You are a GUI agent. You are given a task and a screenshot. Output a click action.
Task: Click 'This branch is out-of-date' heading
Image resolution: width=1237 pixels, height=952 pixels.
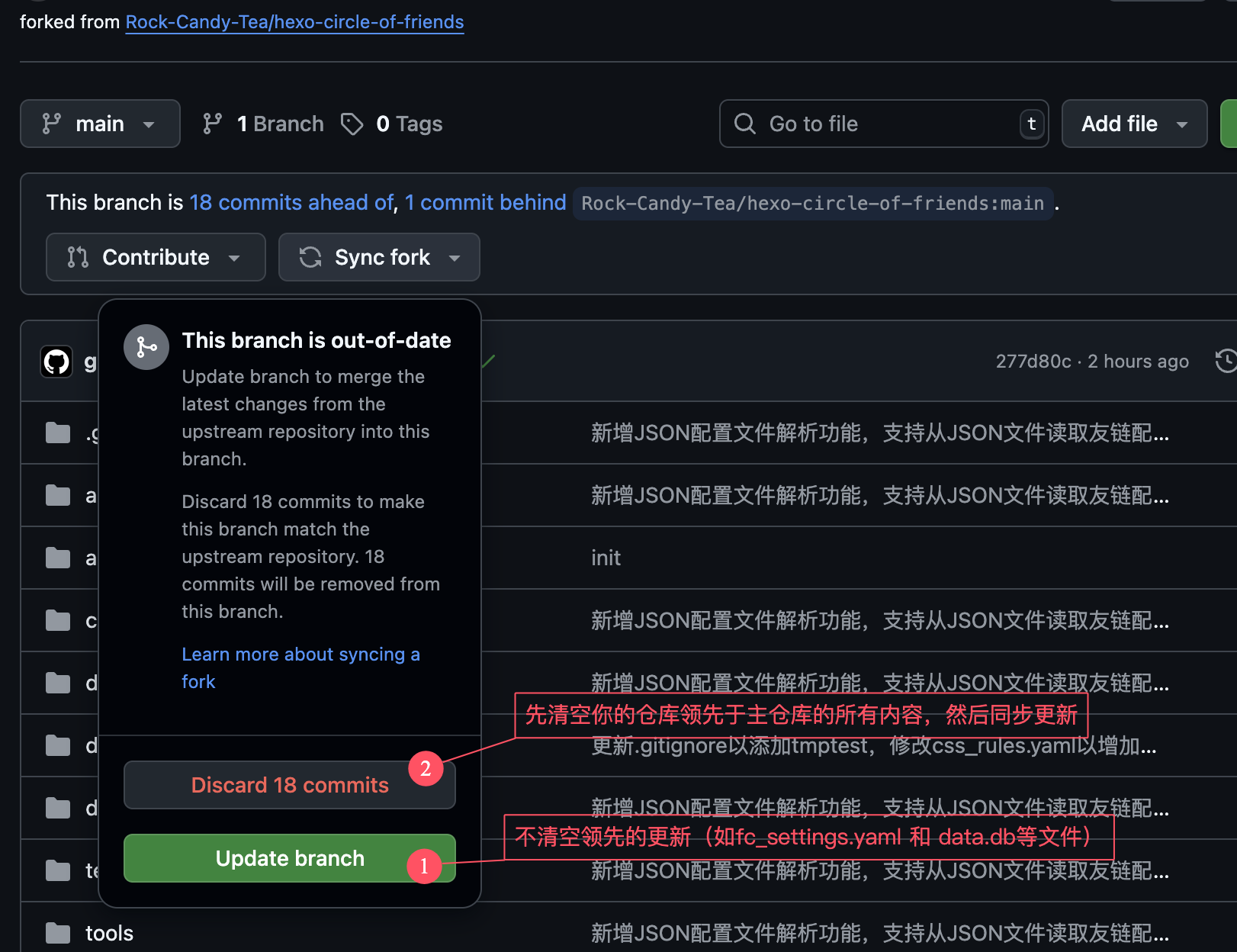[x=316, y=340]
